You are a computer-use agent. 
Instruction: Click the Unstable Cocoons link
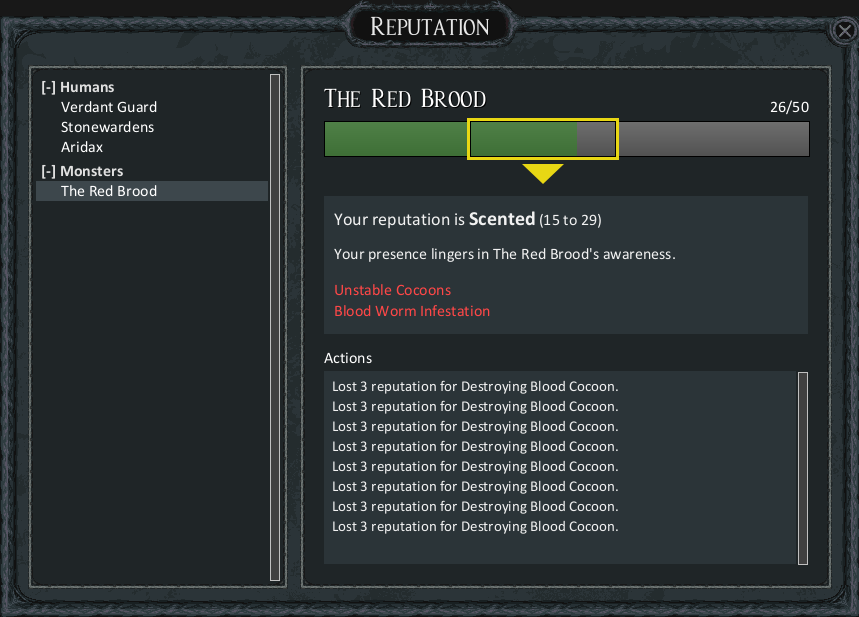(x=392, y=290)
